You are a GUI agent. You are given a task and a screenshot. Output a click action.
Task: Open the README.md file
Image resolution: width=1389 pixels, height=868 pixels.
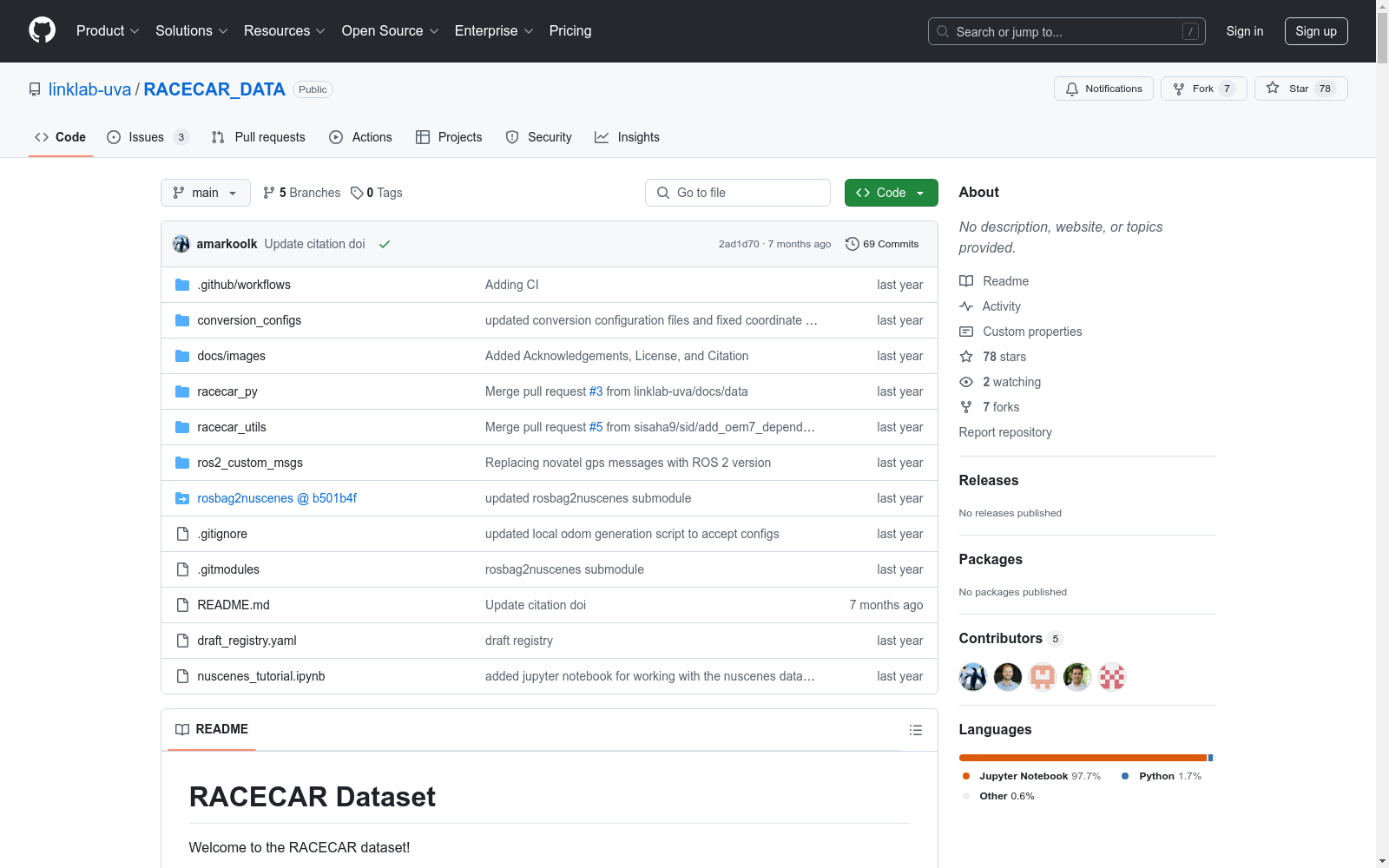coord(234,605)
